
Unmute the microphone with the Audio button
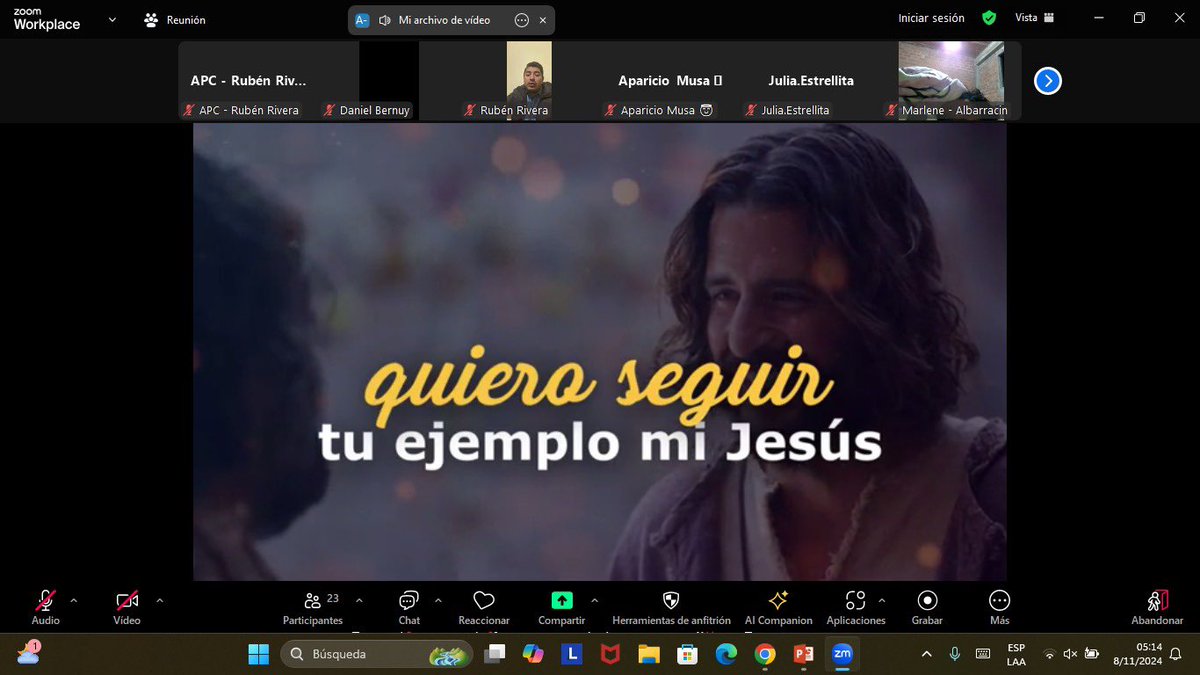point(45,607)
